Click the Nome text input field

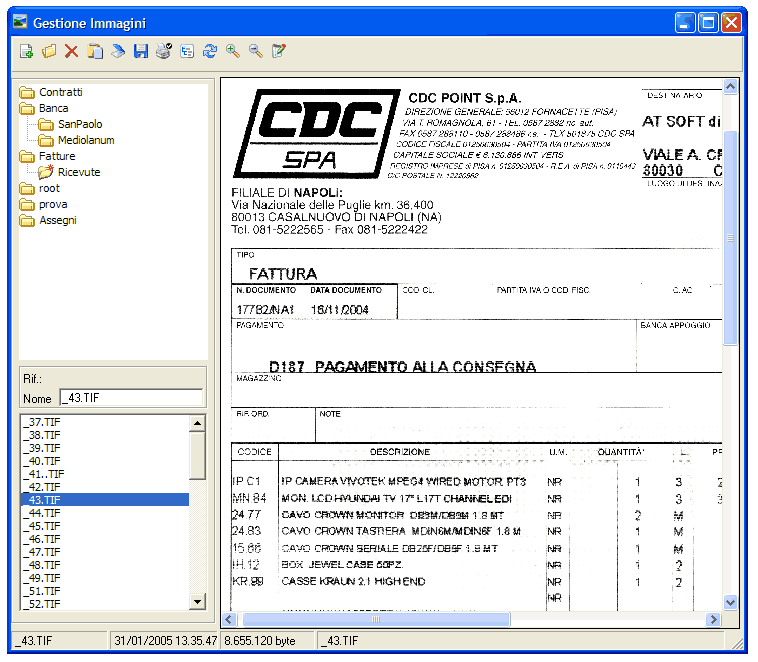(130, 398)
